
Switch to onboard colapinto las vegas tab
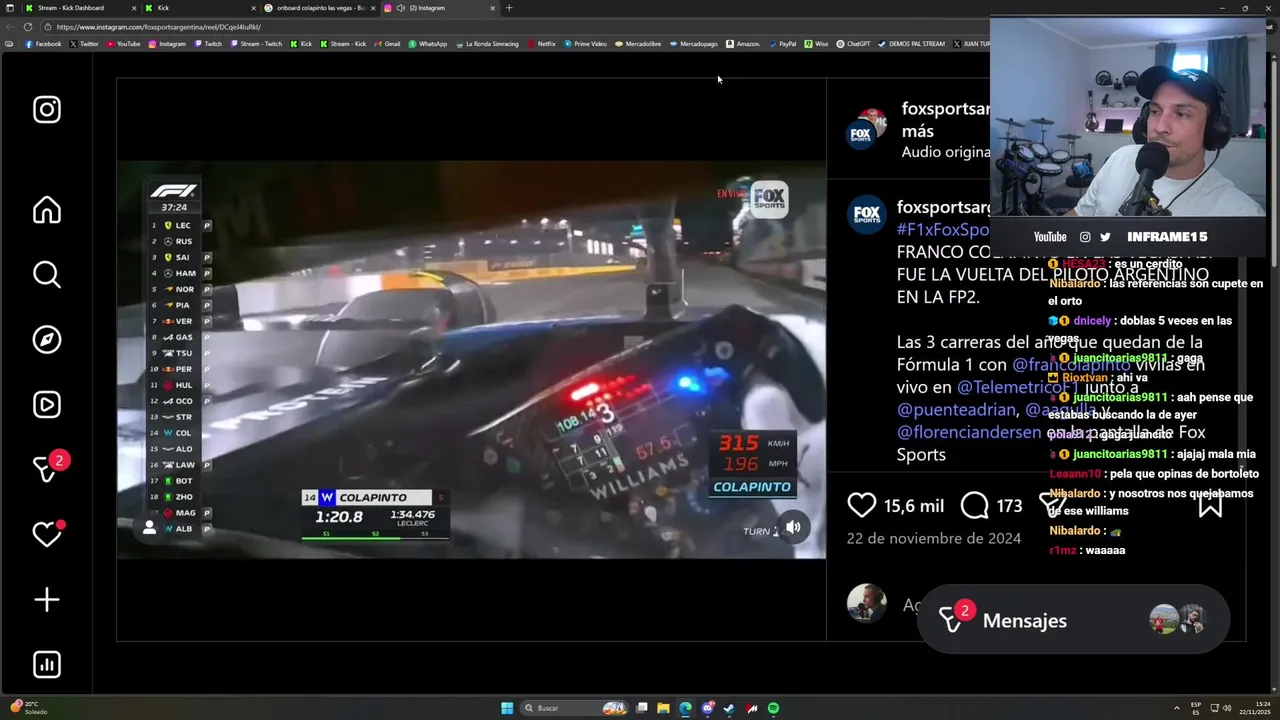[320, 8]
